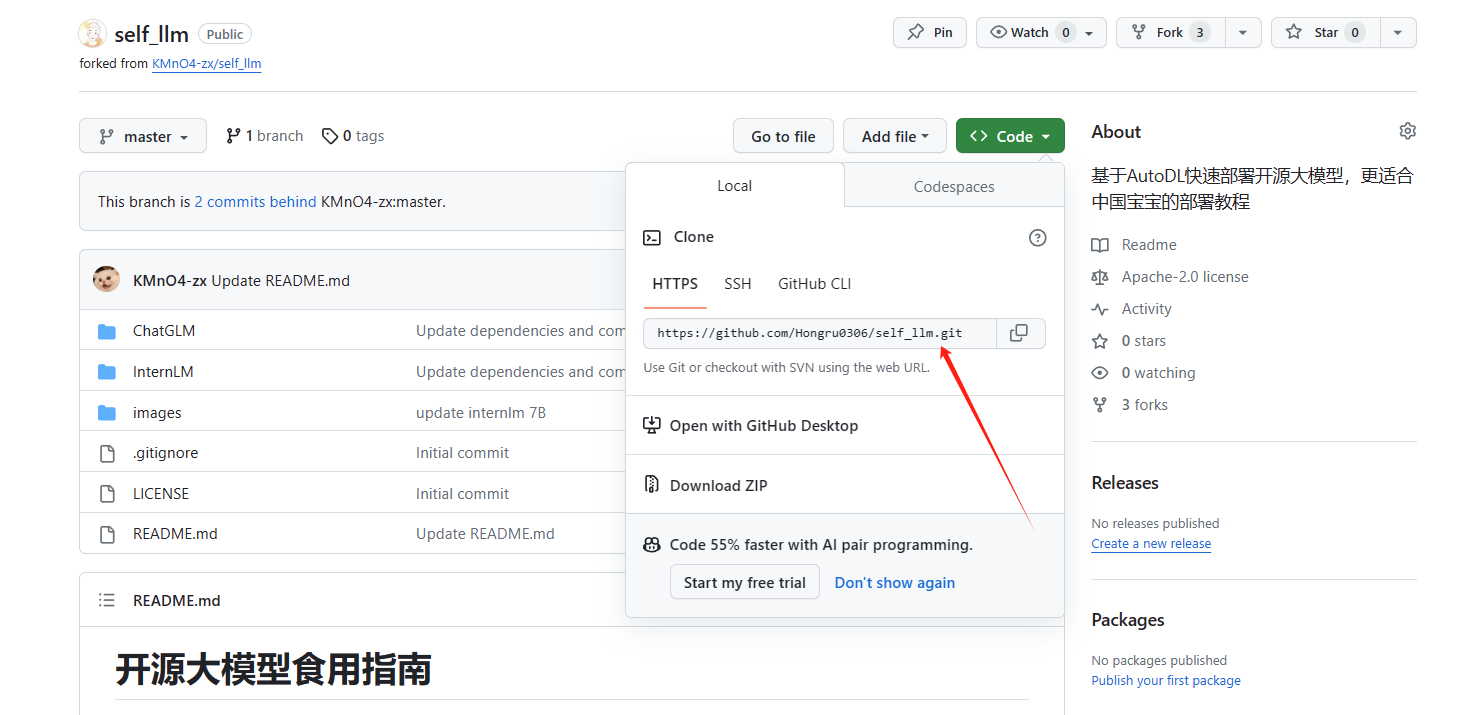Open the Apache-2.0 license link
Screen dimensions: 1476x715
[x=1185, y=277]
